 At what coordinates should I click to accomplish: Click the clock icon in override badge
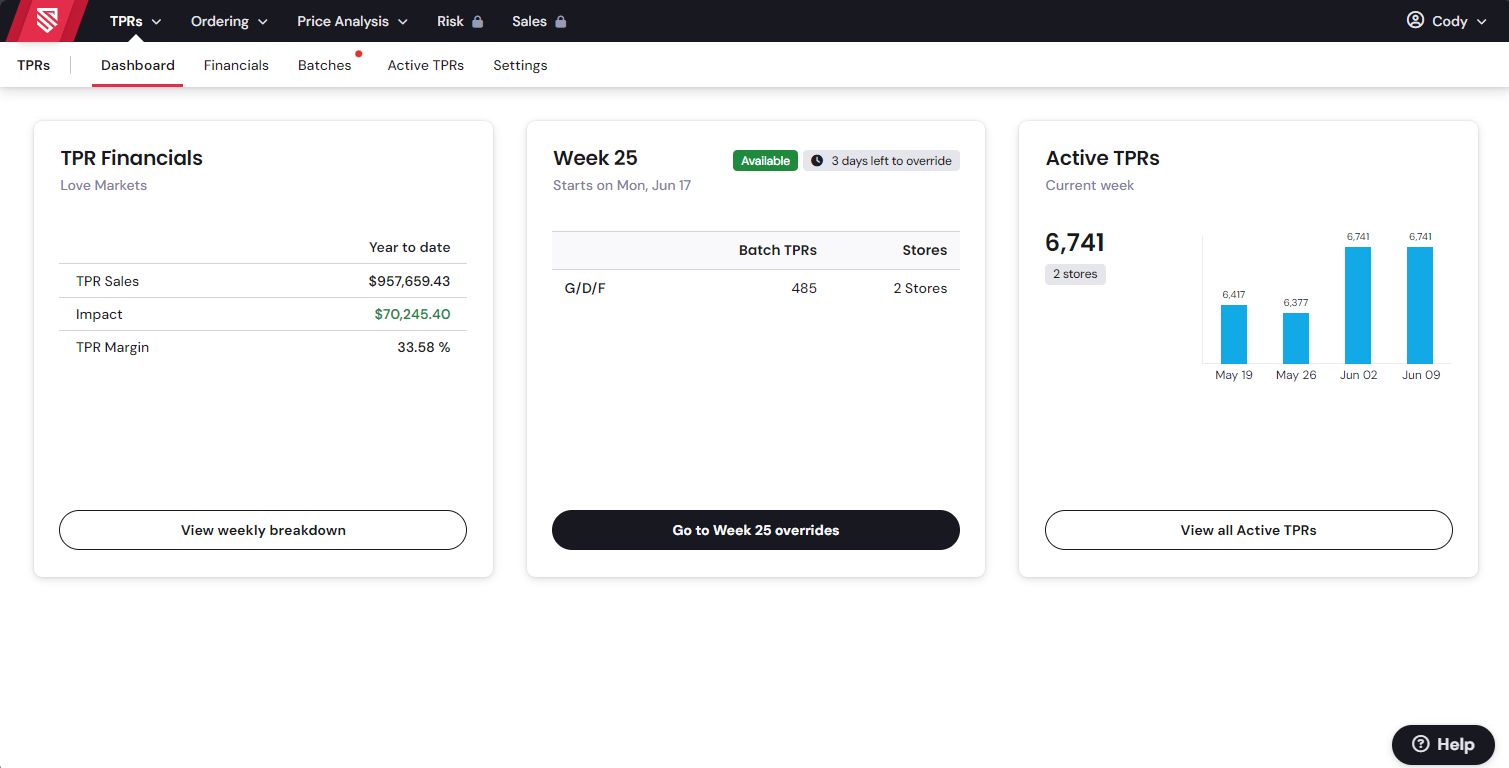point(817,161)
